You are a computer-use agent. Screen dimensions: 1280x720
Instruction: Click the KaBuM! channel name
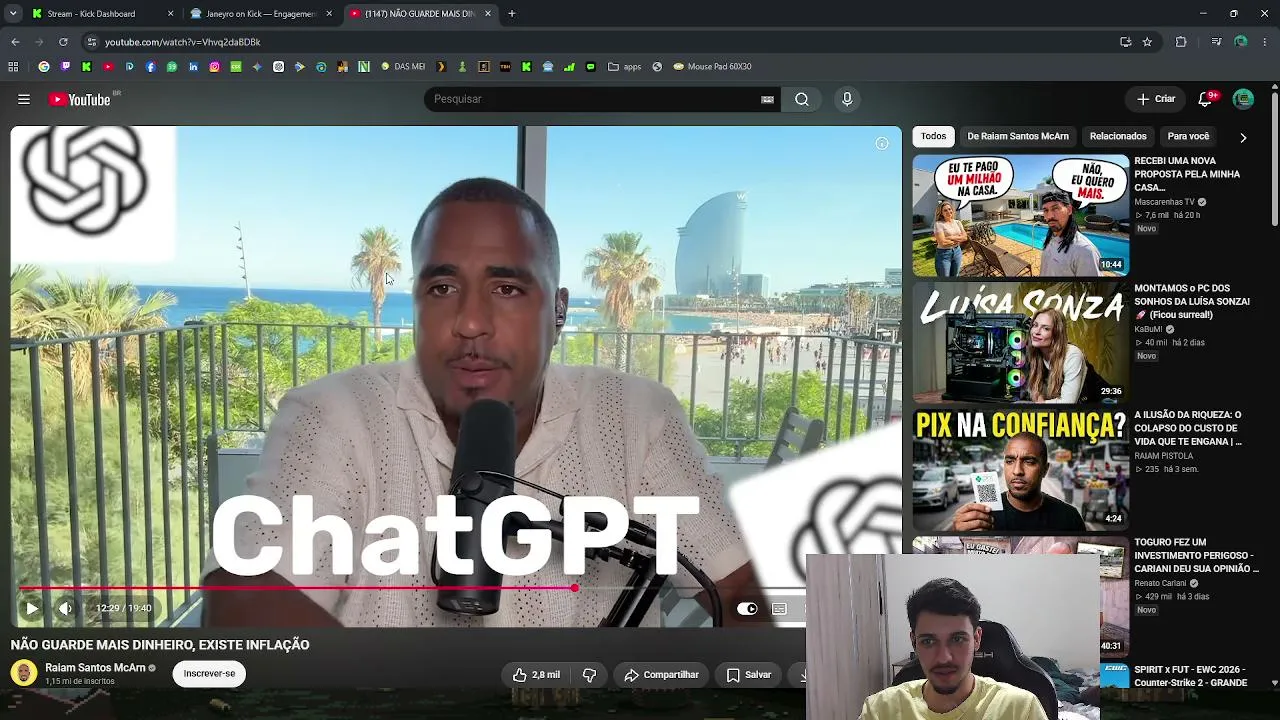(1148, 329)
